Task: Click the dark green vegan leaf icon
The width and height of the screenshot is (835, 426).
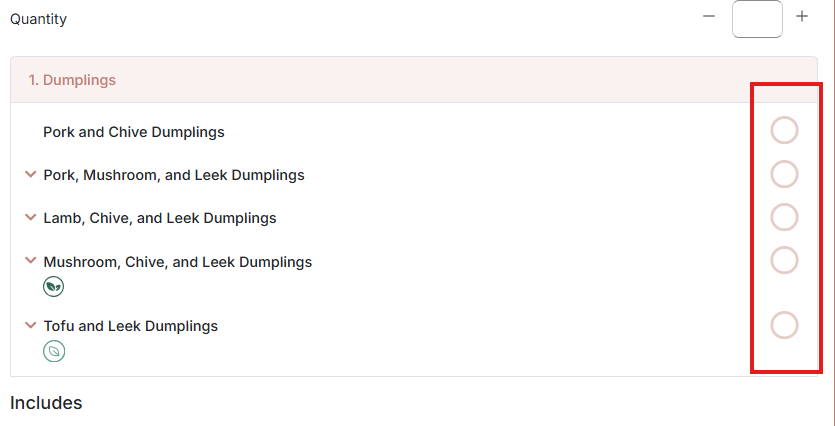Action: (x=53, y=287)
